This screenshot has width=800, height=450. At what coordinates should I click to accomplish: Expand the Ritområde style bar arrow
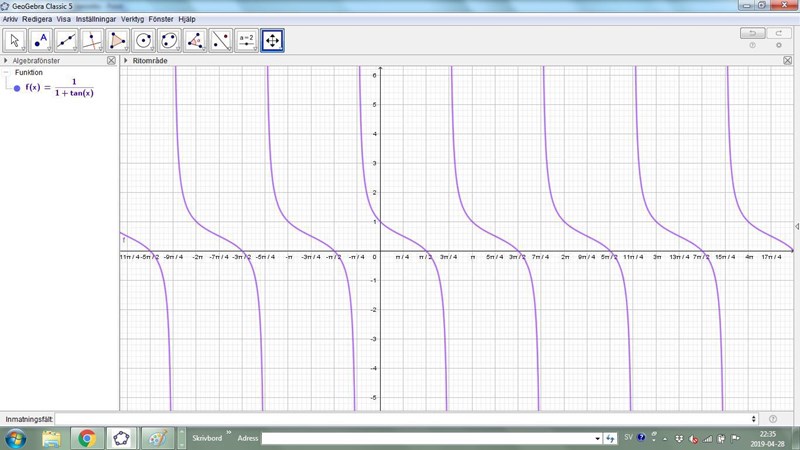tap(126, 61)
